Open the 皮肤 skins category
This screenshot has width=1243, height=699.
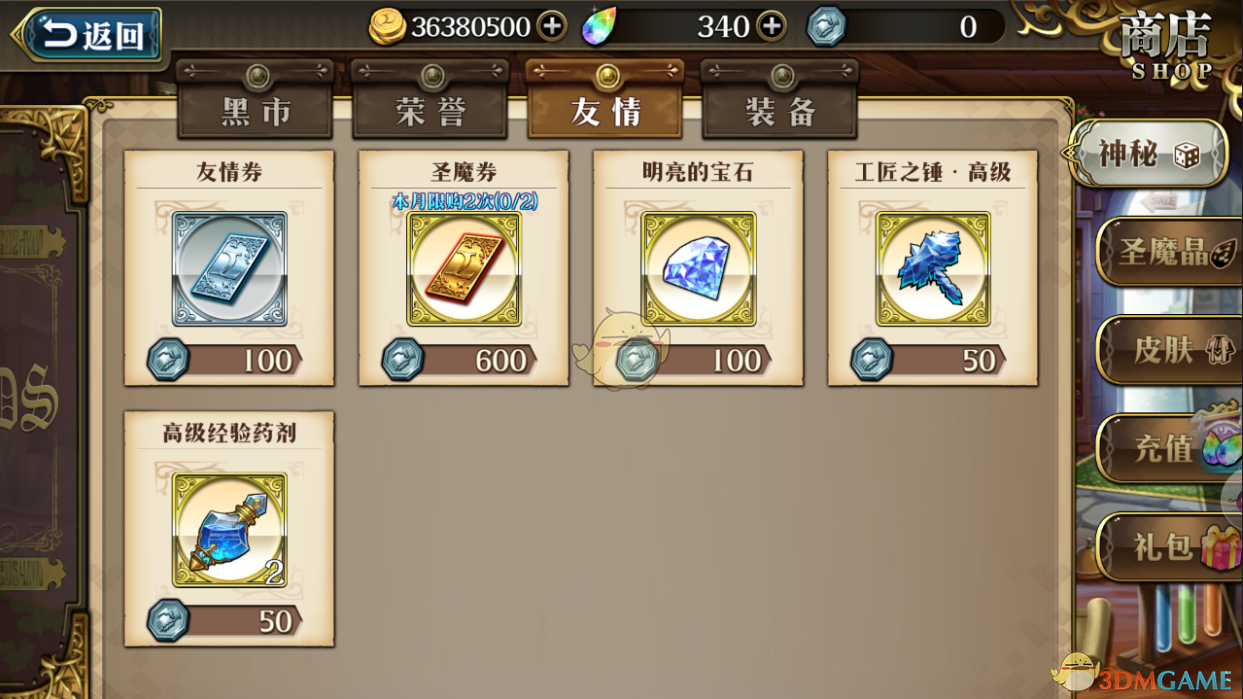point(1170,350)
